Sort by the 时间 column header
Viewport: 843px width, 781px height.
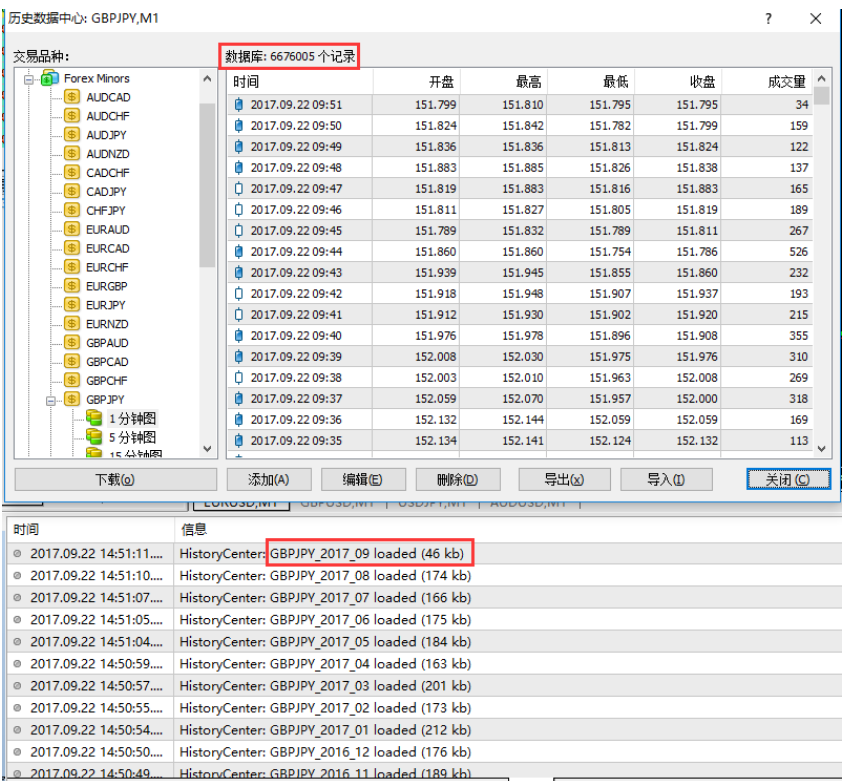coord(246,82)
